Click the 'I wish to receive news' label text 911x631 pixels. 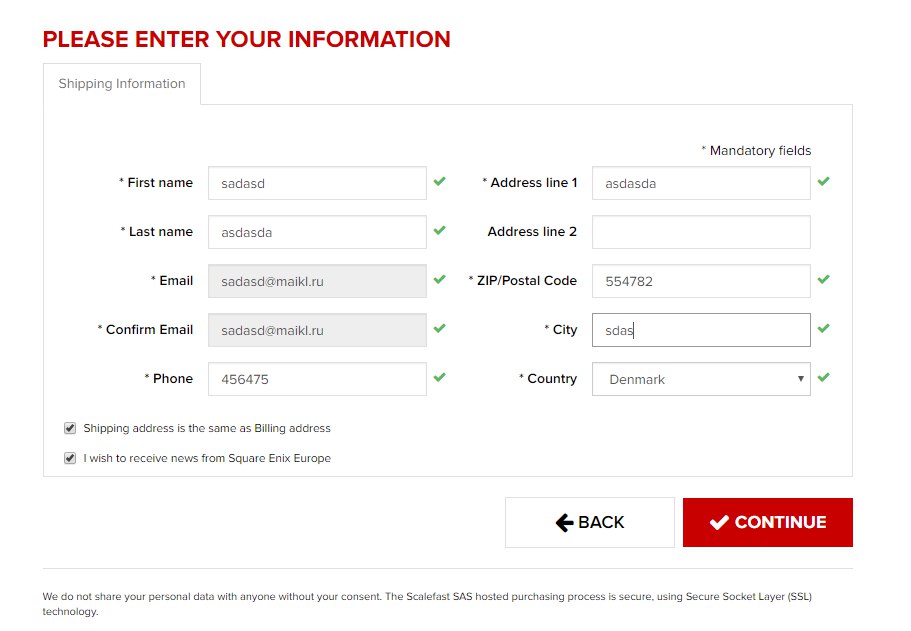click(x=207, y=458)
